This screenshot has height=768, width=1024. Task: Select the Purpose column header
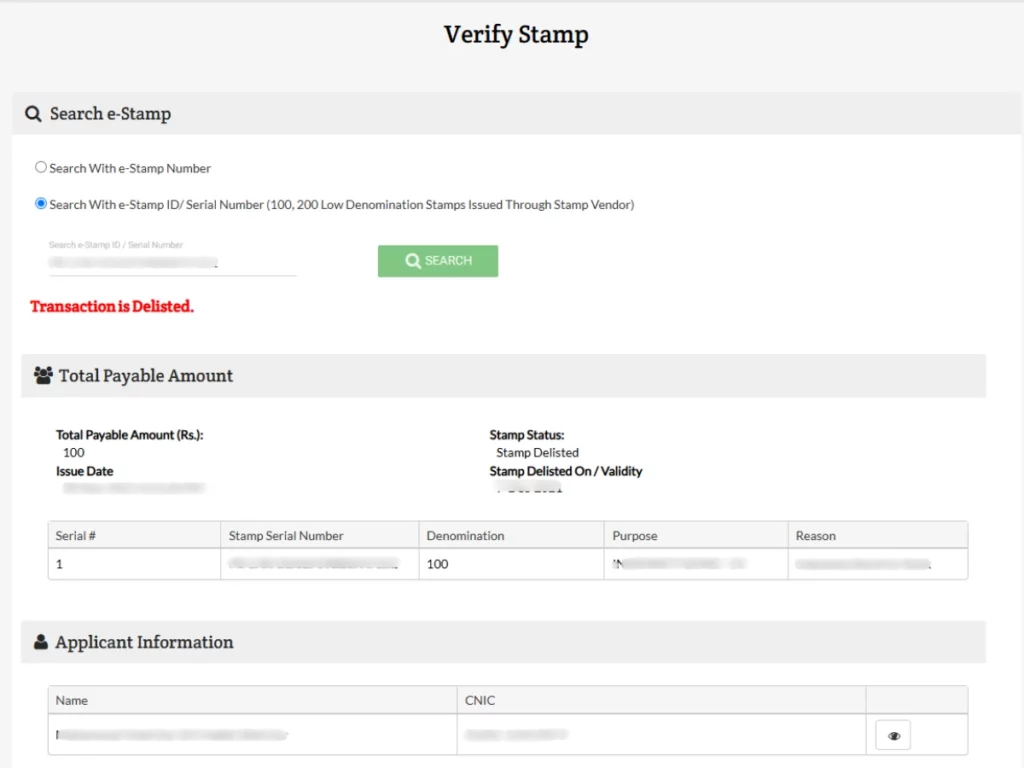pyautogui.click(x=635, y=536)
